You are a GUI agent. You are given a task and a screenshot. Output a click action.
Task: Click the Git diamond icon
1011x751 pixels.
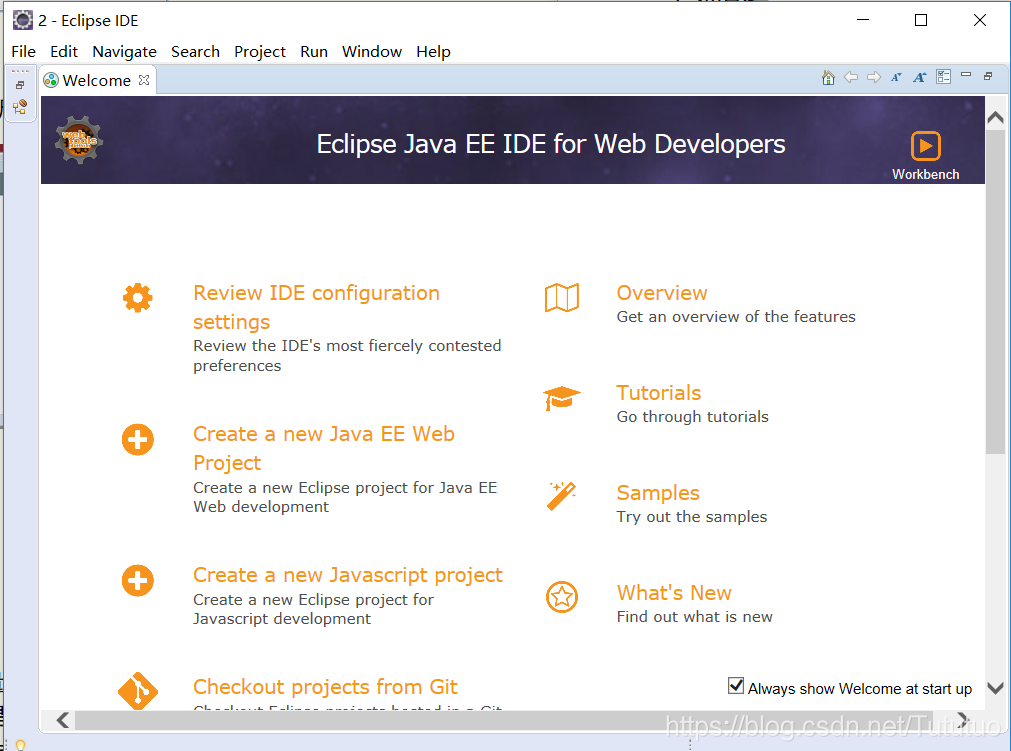[137, 691]
